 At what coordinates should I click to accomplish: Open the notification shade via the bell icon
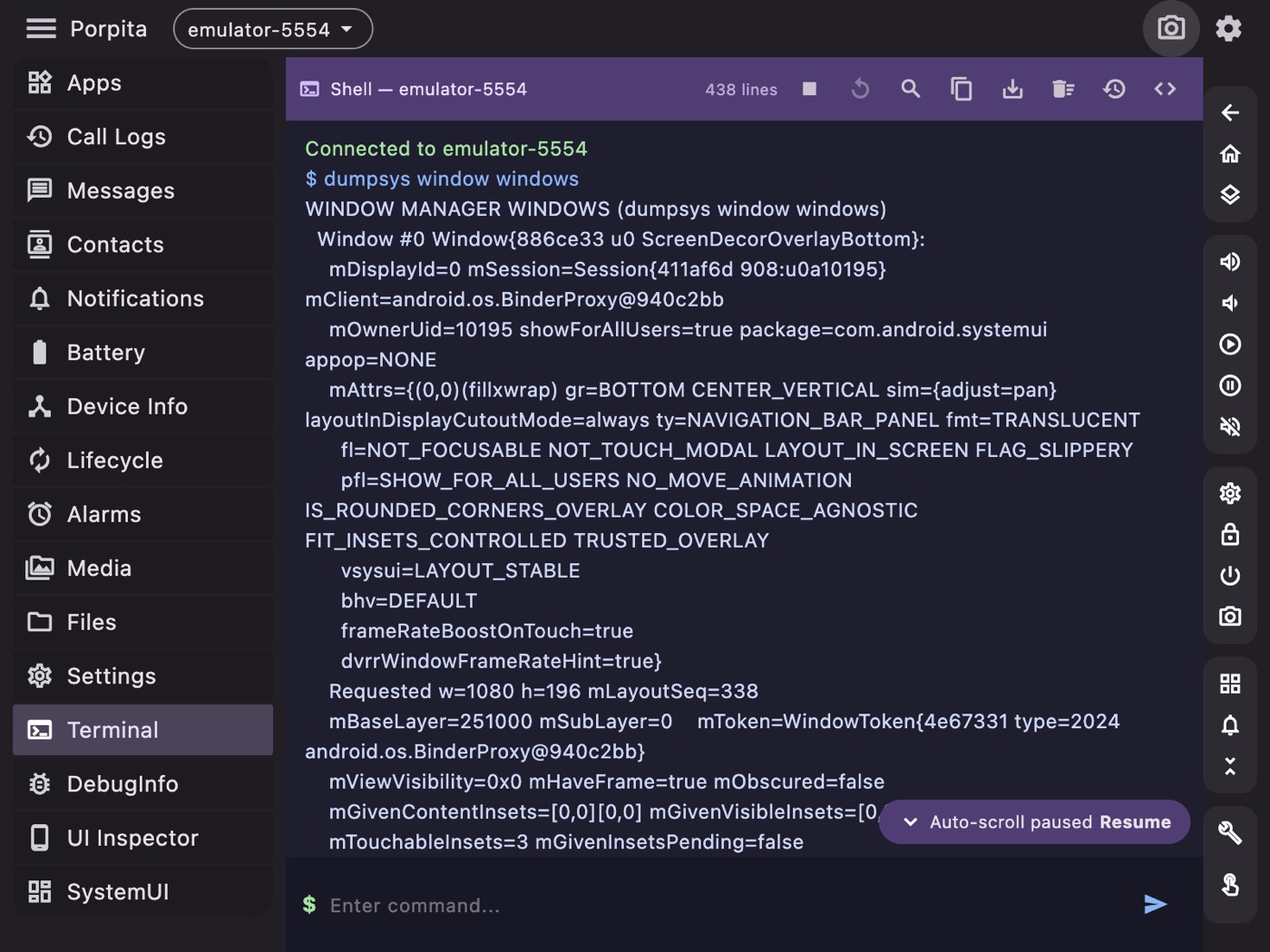(1230, 725)
